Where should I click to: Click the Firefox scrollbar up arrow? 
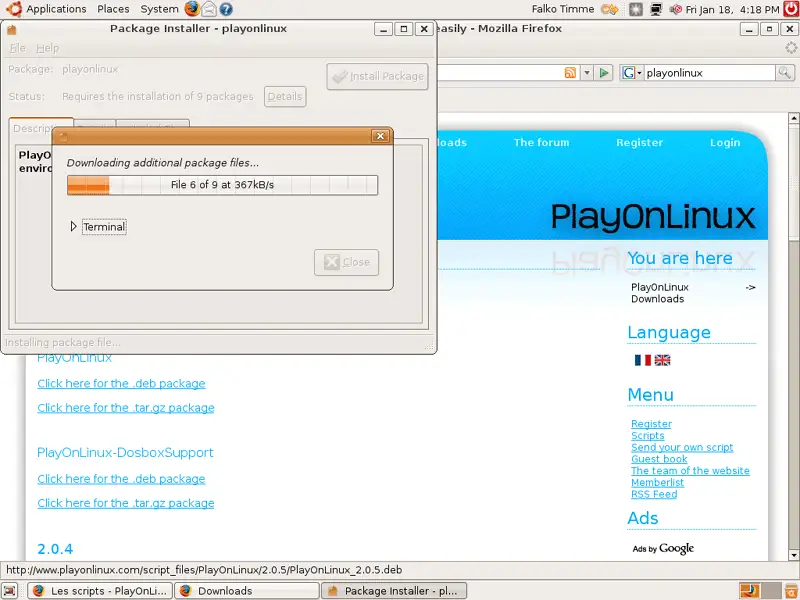[793, 118]
